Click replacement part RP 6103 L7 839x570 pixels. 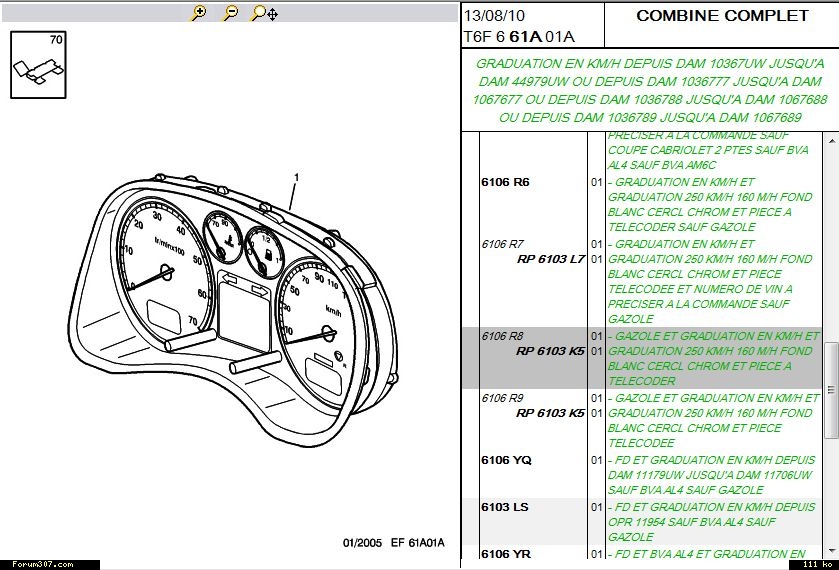pos(550,259)
